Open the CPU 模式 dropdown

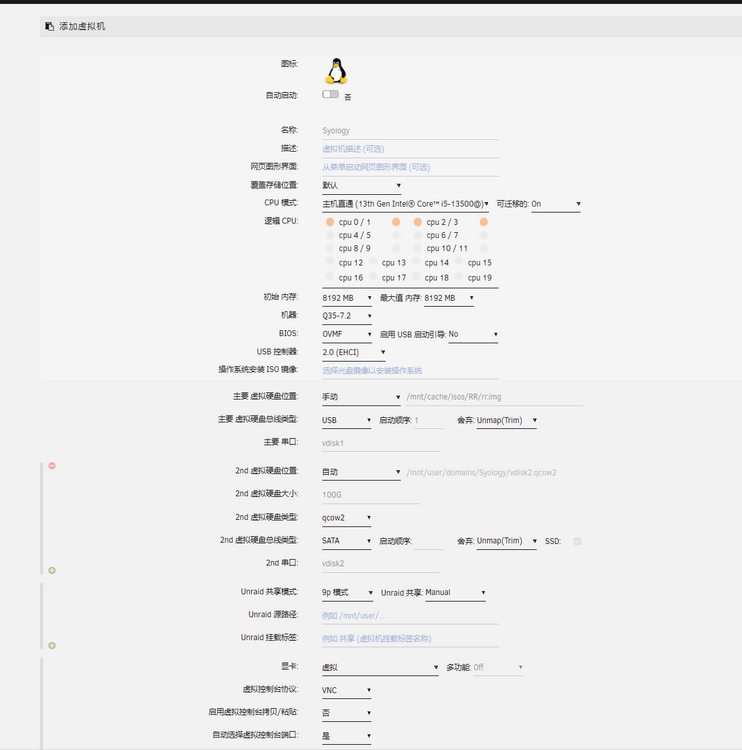coord(405,204)
